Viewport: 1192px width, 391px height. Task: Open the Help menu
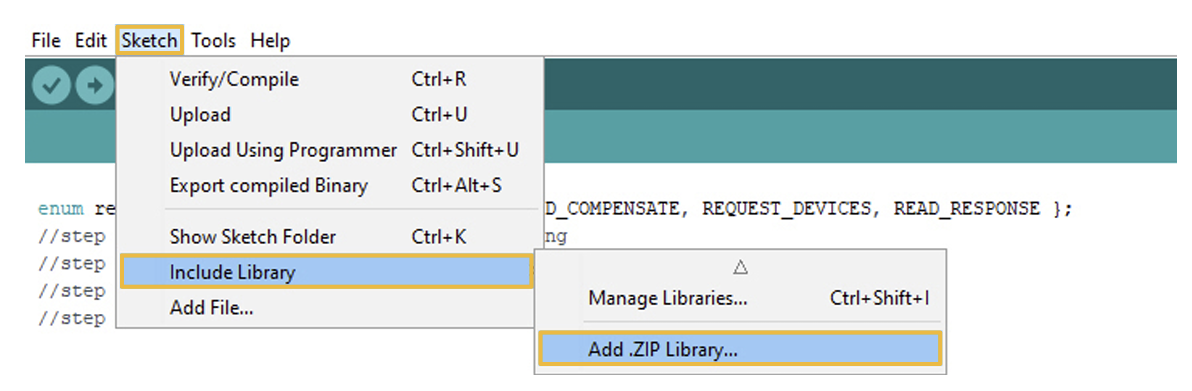click(x=271, y=40)
